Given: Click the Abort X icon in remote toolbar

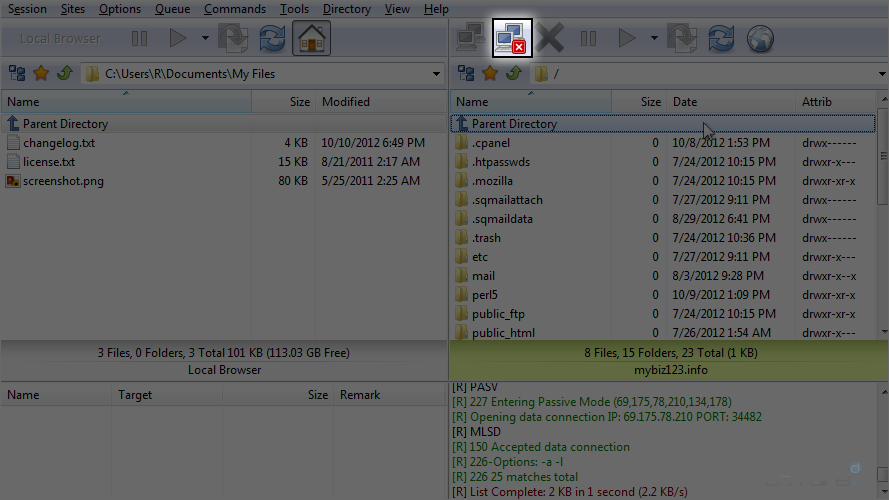Looking at the screenshot, I should tap(550, 39).
